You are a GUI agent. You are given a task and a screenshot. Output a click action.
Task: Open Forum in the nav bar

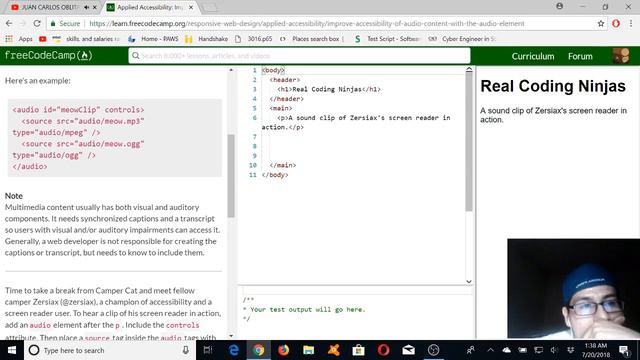point(580,56)
